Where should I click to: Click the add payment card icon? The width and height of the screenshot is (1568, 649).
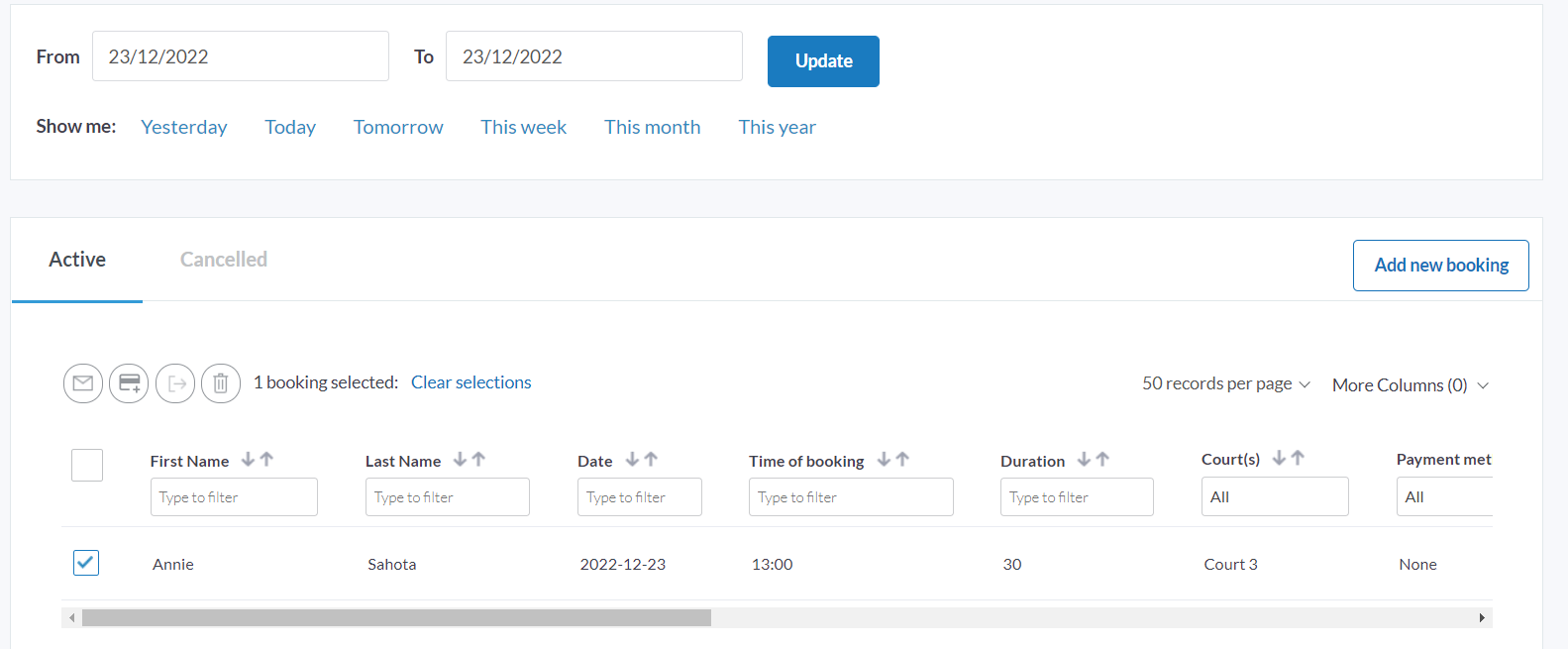[129, 383]
